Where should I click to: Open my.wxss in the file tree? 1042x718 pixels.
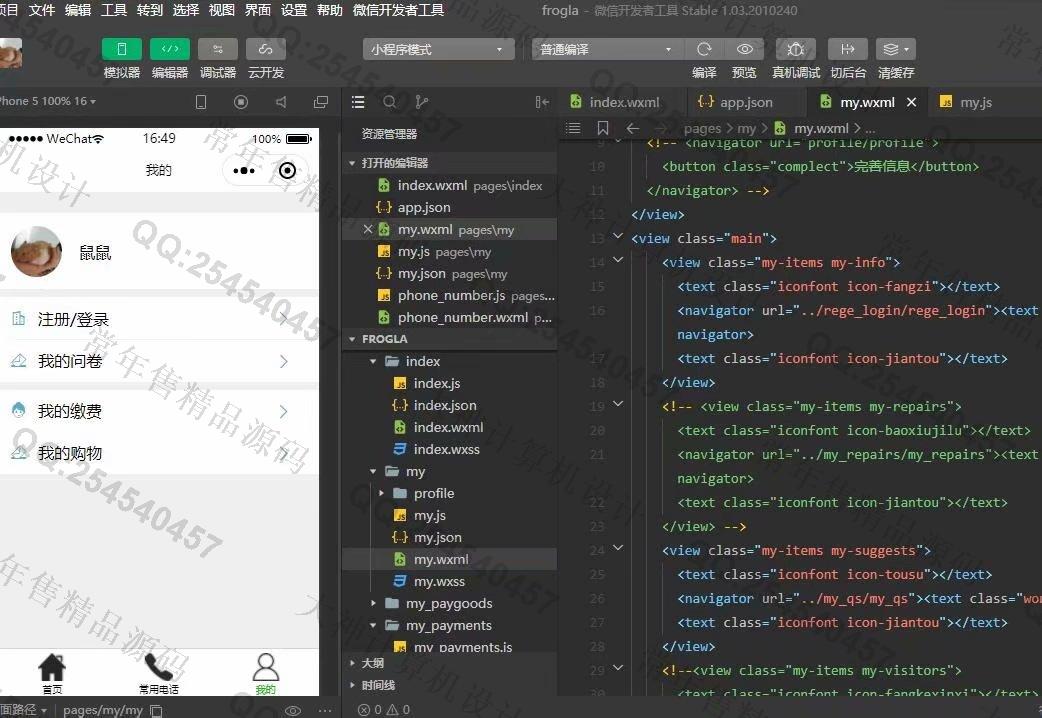[449, 581]
